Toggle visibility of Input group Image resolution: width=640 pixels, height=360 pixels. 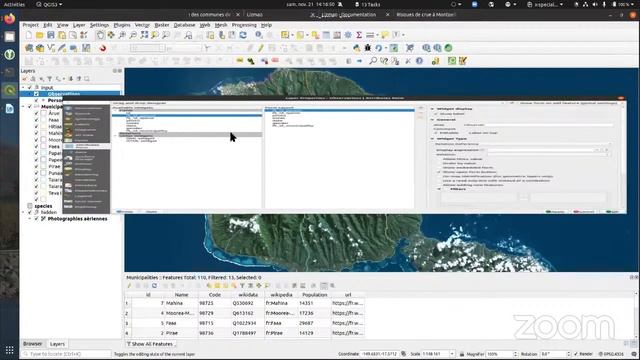[30, 87]
